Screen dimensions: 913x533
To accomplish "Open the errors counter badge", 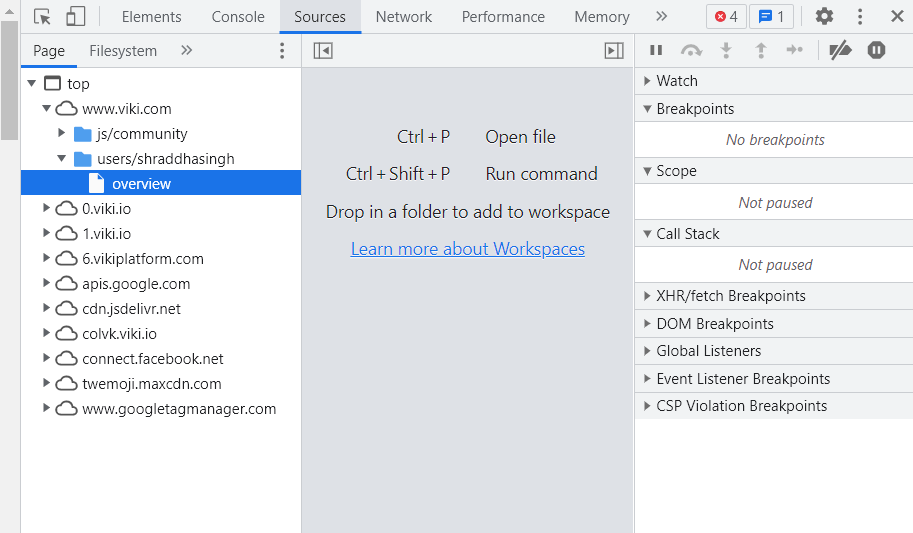I will point(726,17).
